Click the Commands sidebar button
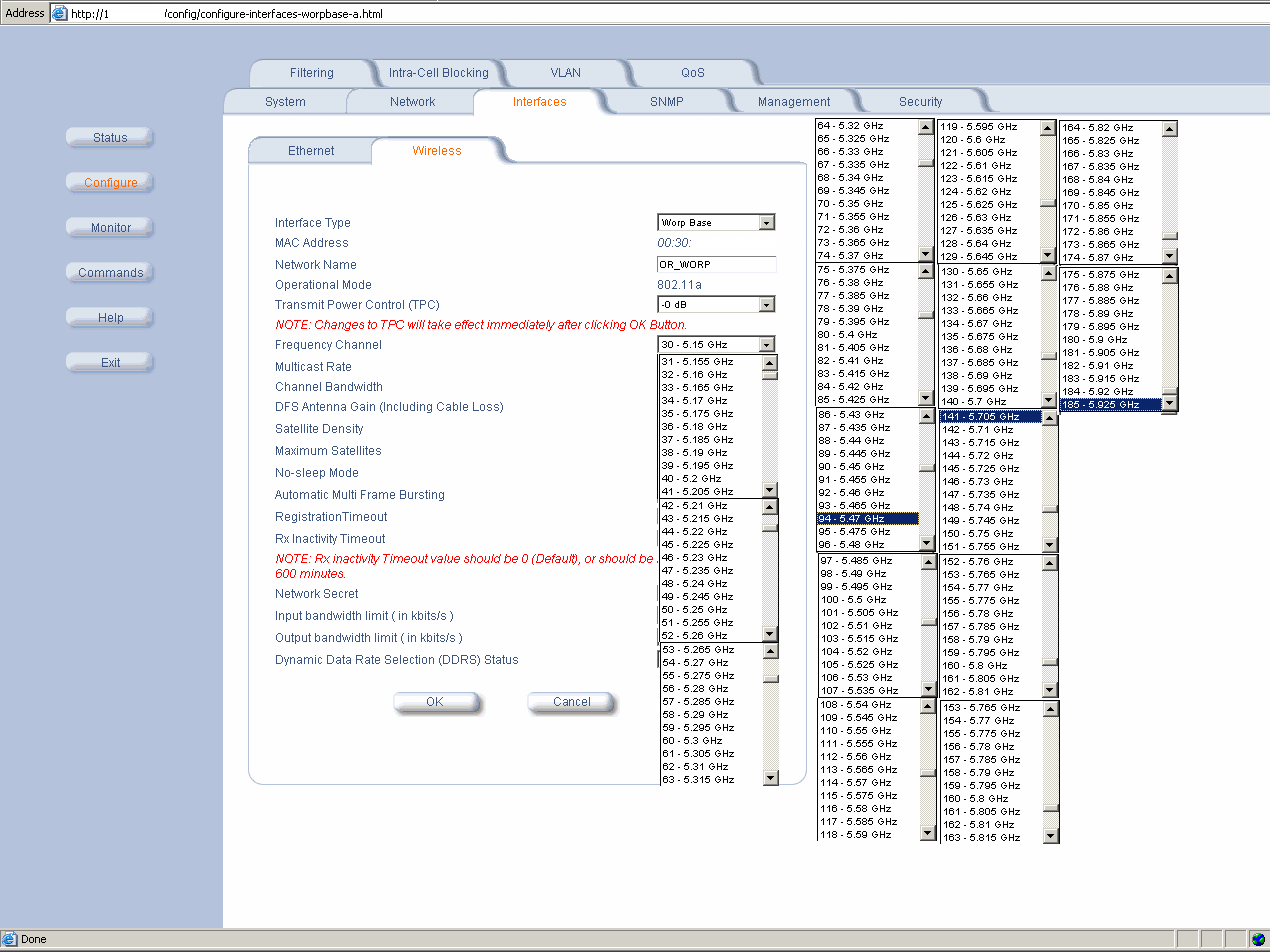1270x952 pixels. click(111, 273)
